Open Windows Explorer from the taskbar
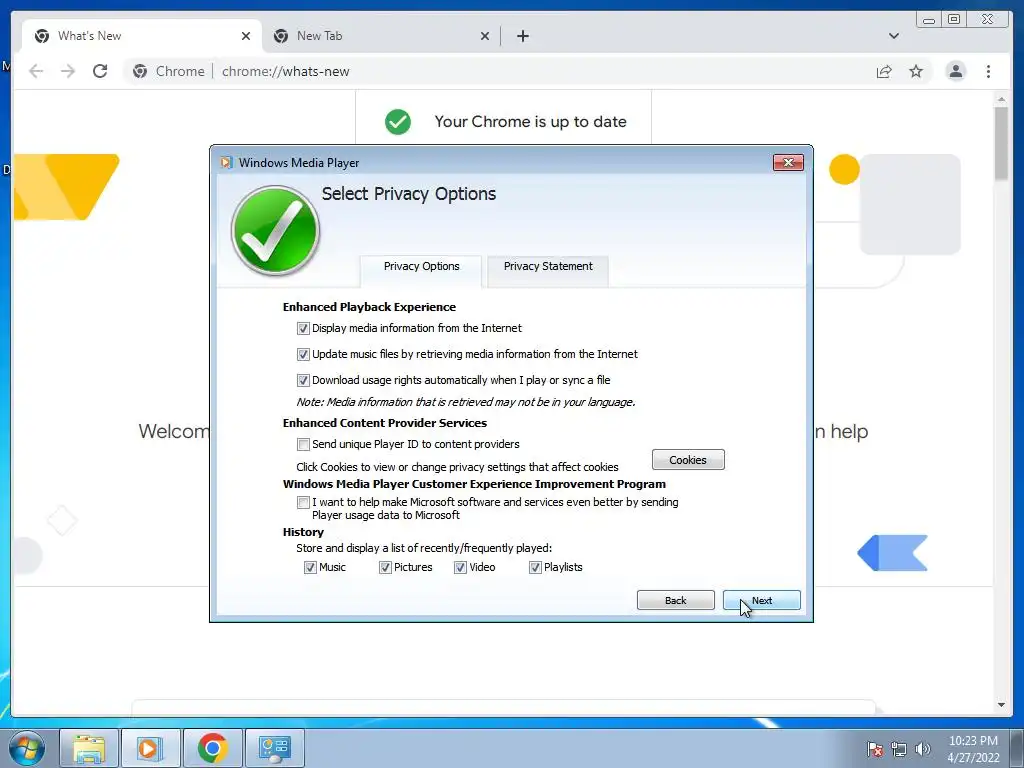The height and width of the screenshot is (768, 1024). coord(89,748)
